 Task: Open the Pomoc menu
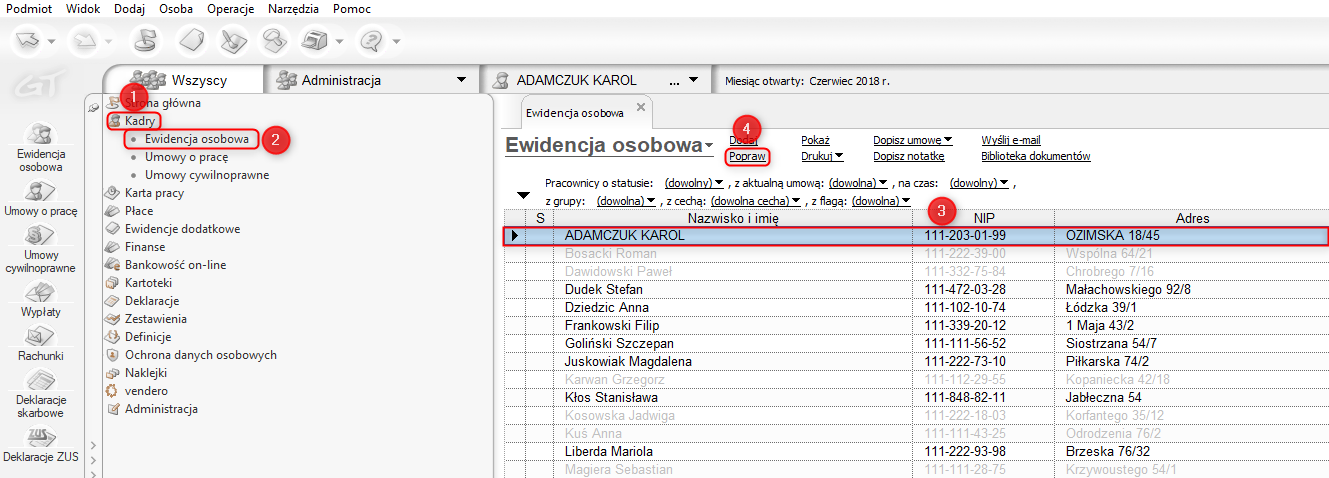pos(351,9)
